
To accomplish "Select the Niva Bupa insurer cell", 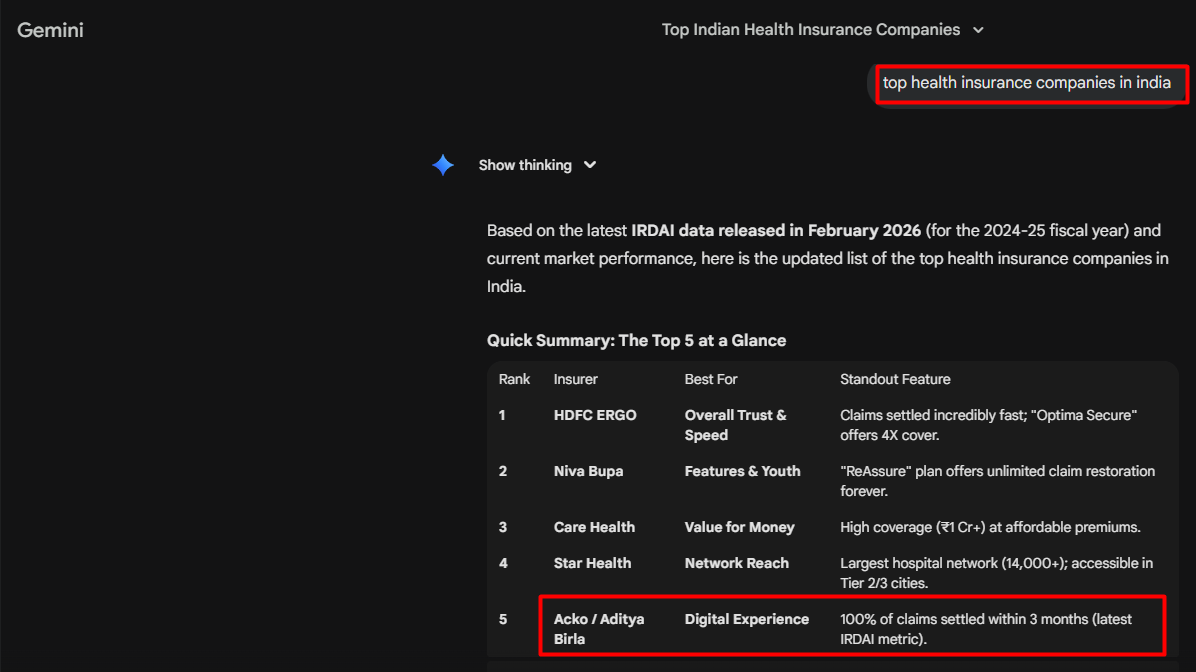I will [x=588, y=471].
